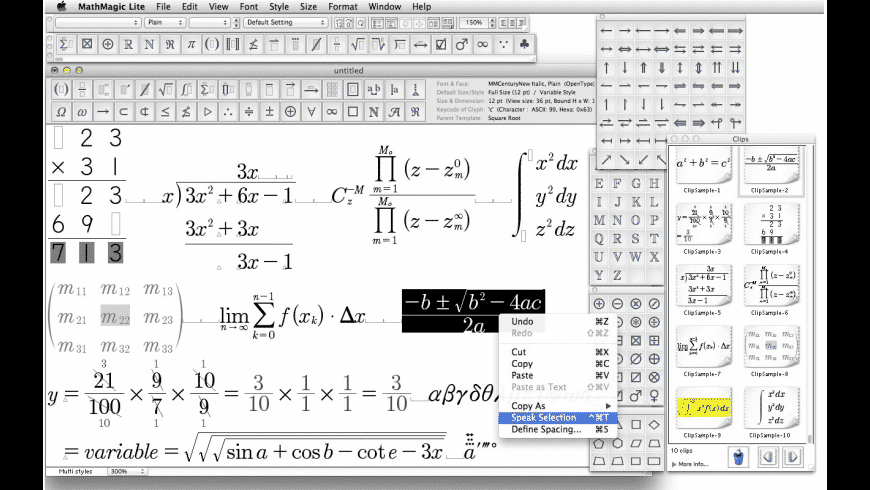Insert the 'because' three-dot ∵ symbol
This screenshot has width=870, height=490.
point(503,44)
